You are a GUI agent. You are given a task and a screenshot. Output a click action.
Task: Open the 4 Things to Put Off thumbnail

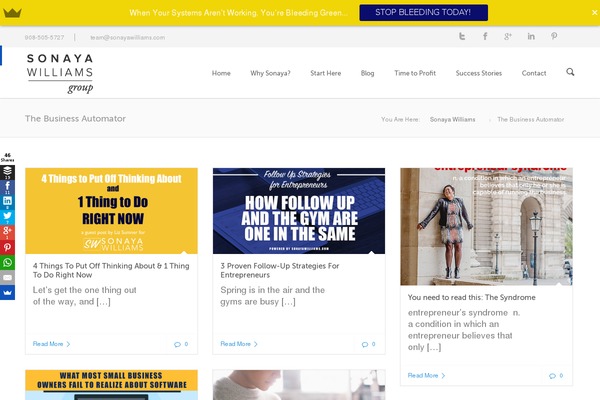[111, 211]
